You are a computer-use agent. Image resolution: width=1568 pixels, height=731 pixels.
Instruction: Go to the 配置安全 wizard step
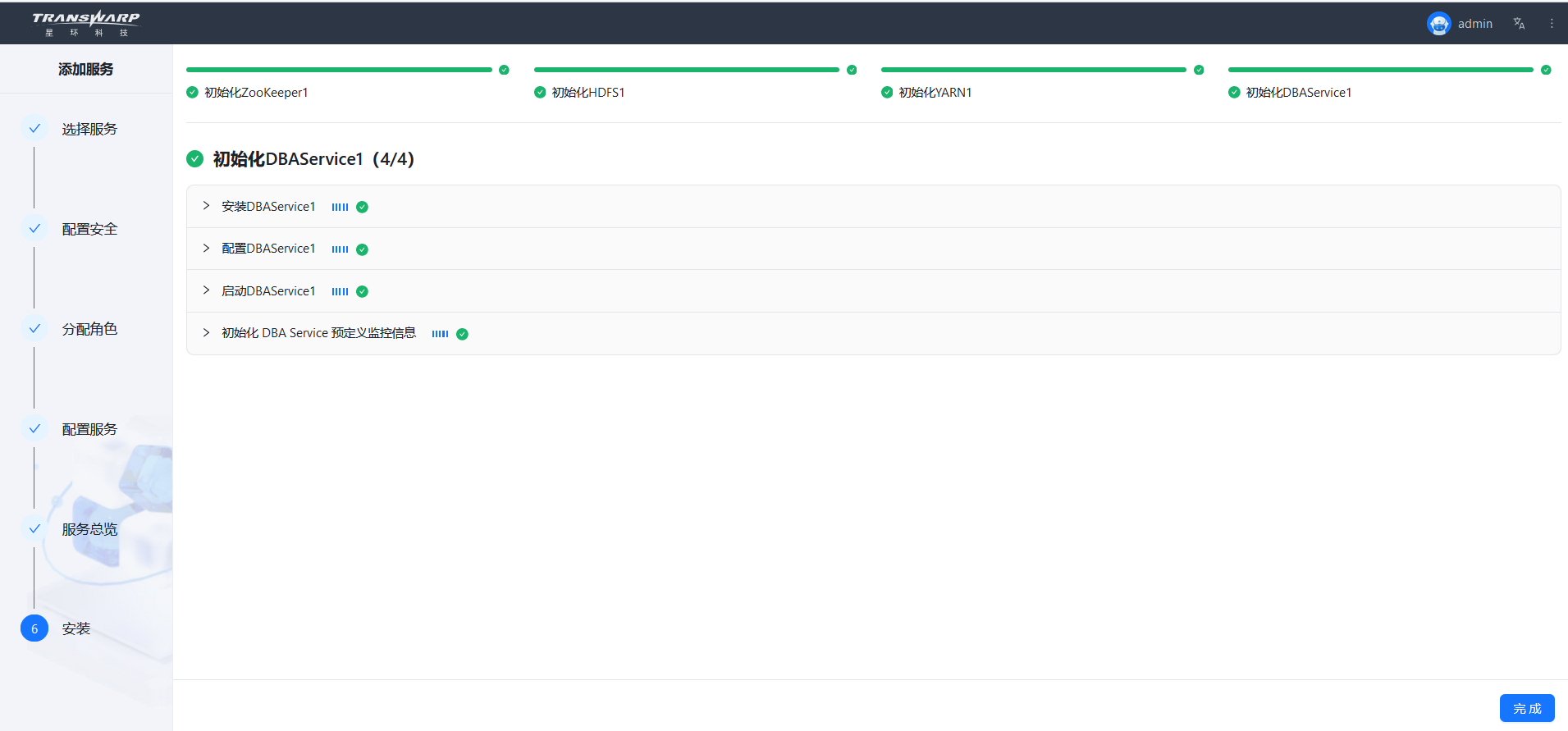tap(89, 229)
